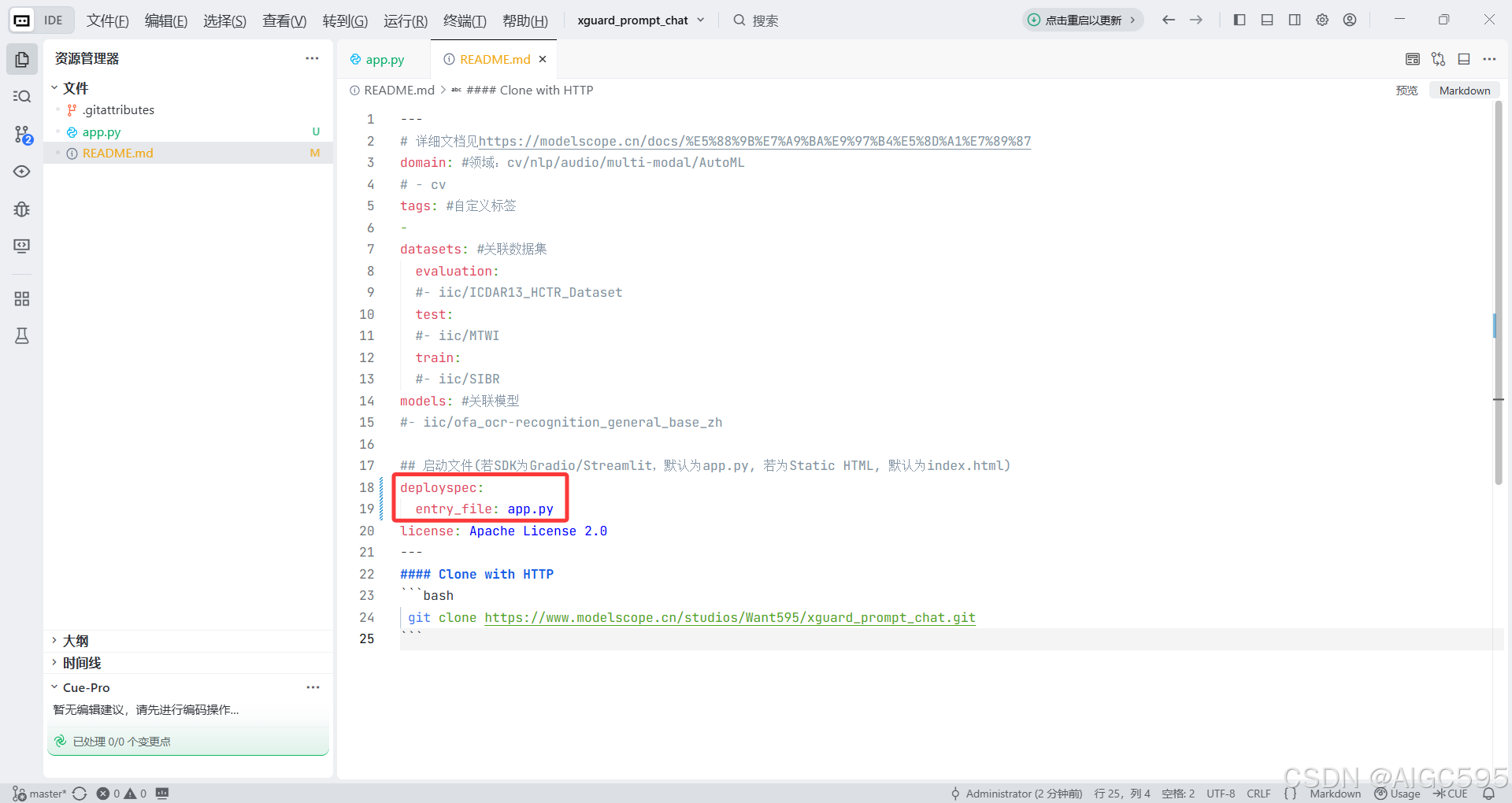1512x803 pixels.
Task: Open the account profile icon in title bar
Action: coord(1350,20)
